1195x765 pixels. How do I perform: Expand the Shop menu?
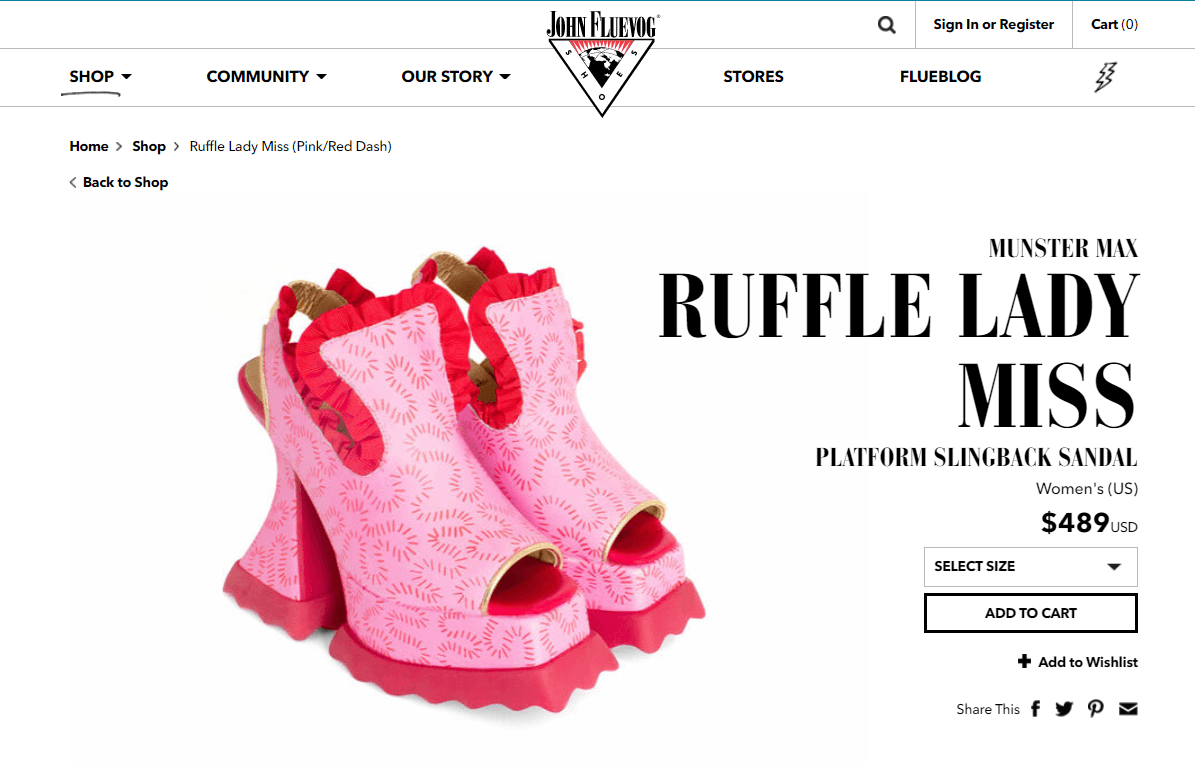[100, 76]
